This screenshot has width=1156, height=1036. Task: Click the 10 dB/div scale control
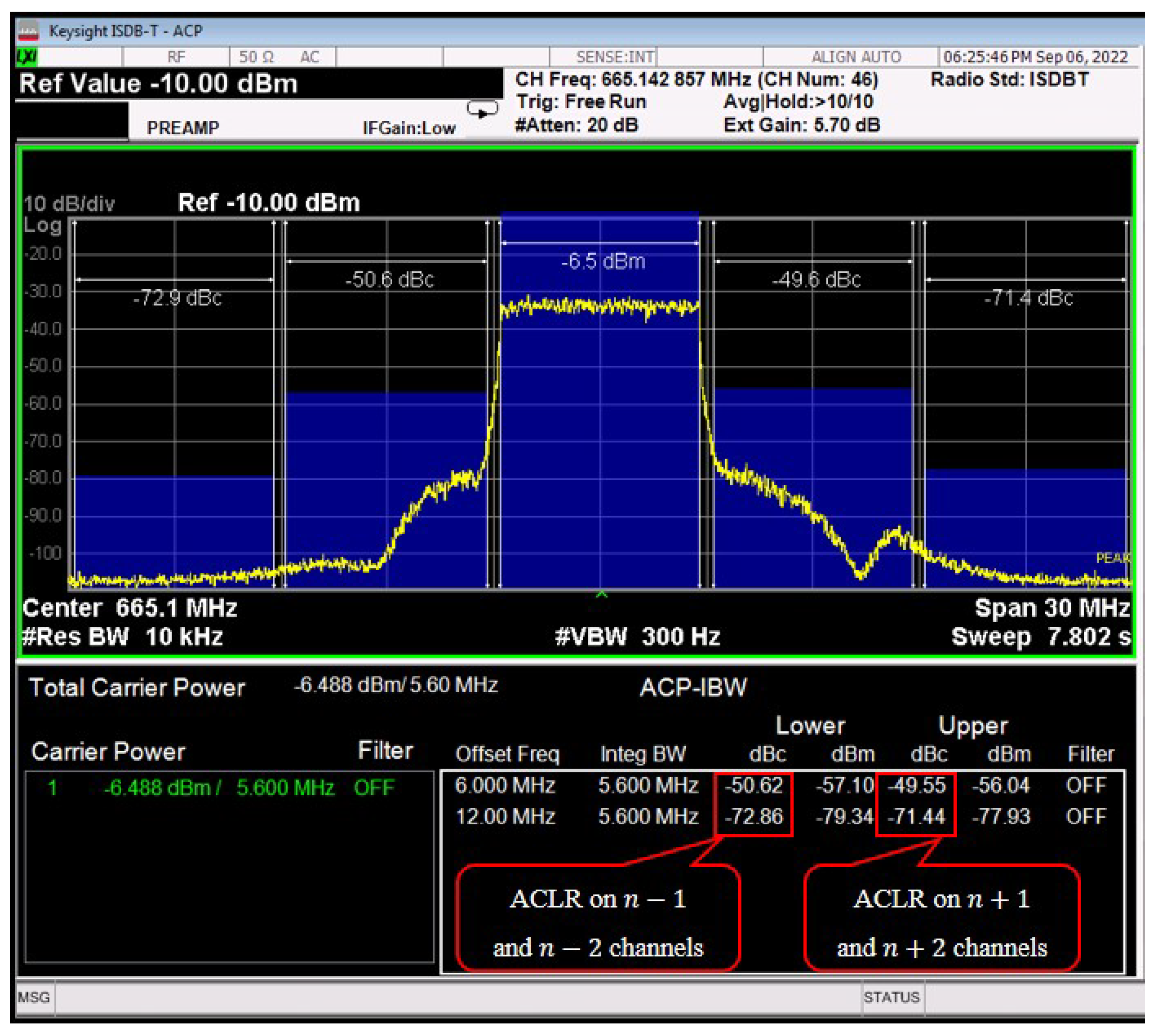[68, 203]
